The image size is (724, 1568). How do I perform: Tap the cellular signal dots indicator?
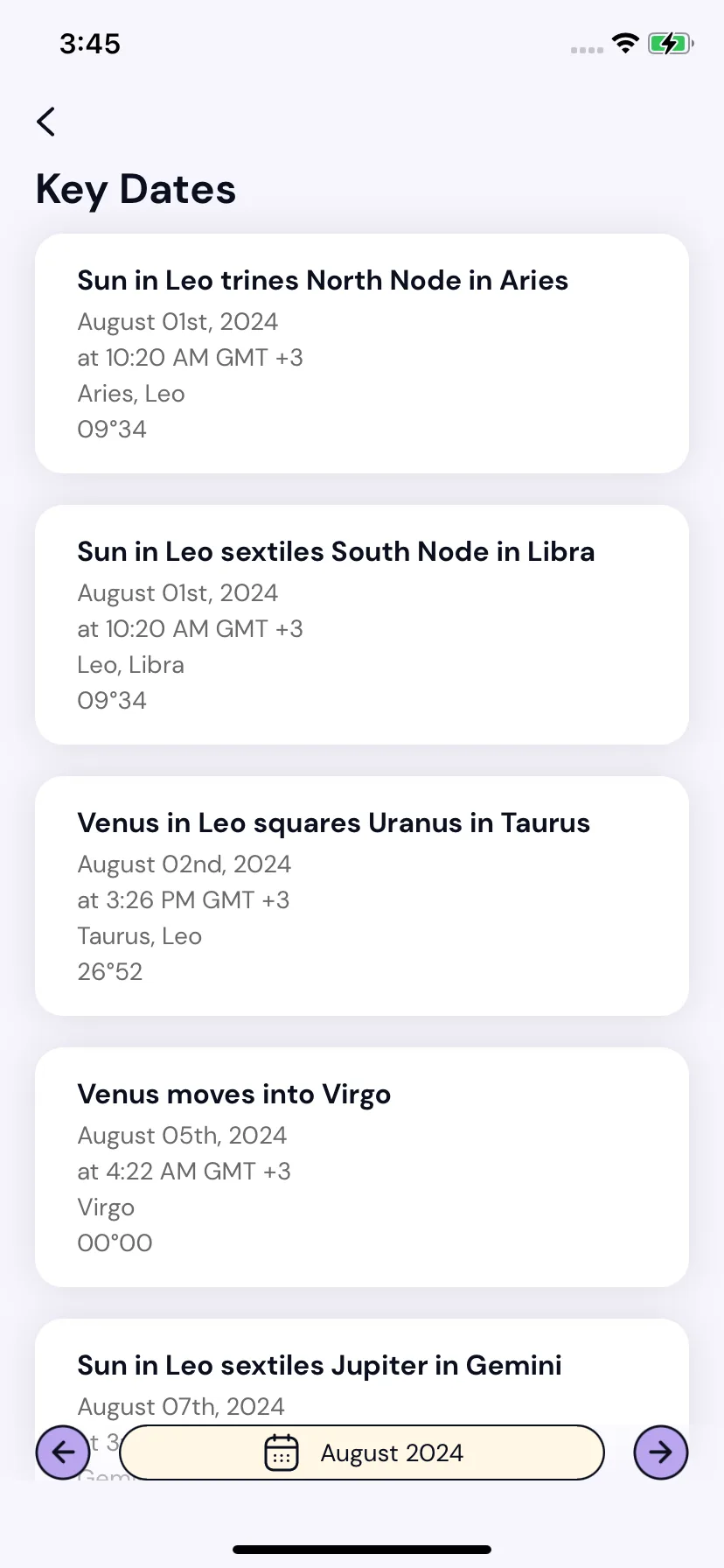587,50
